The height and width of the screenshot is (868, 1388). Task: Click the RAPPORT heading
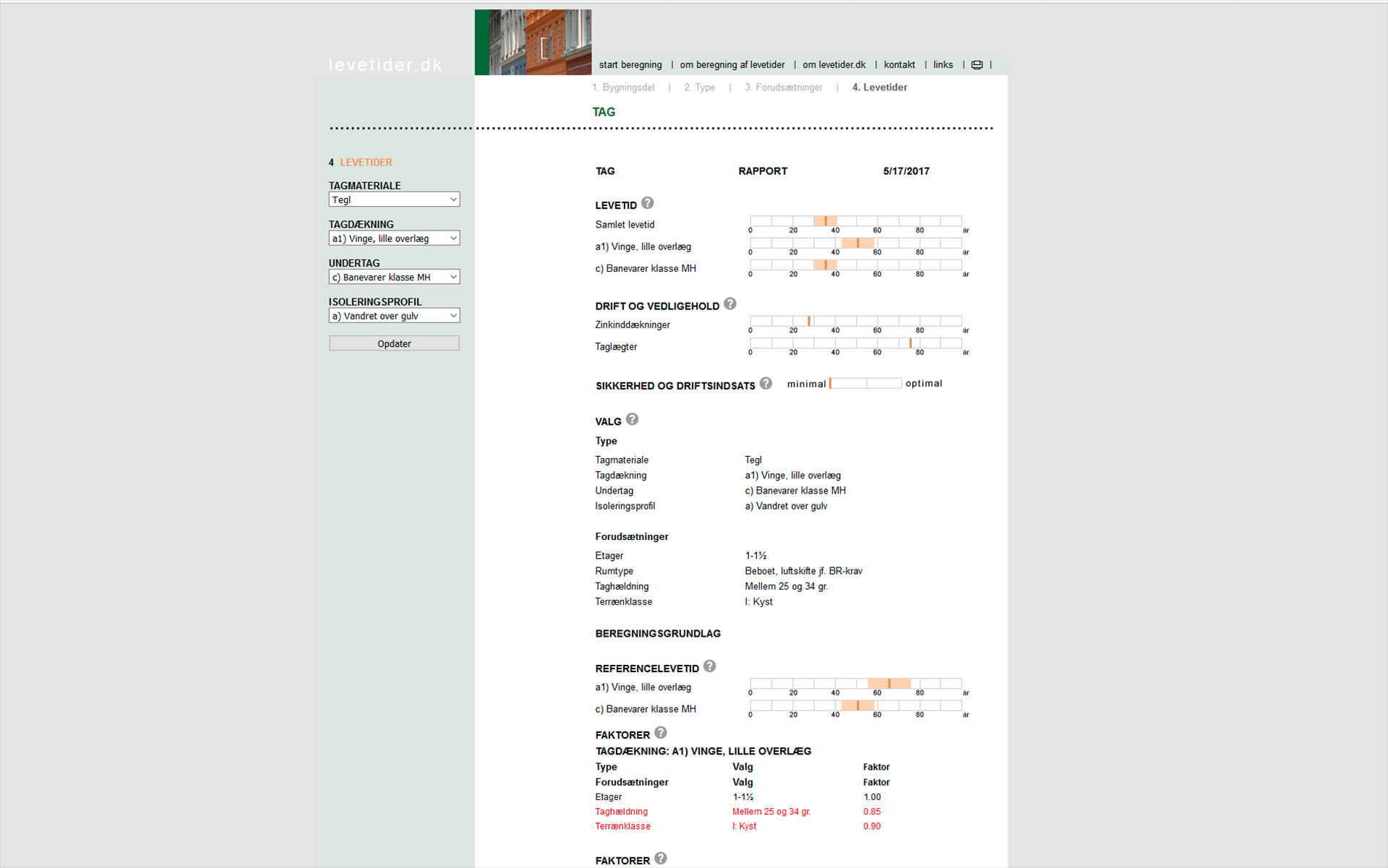(763, 171)
